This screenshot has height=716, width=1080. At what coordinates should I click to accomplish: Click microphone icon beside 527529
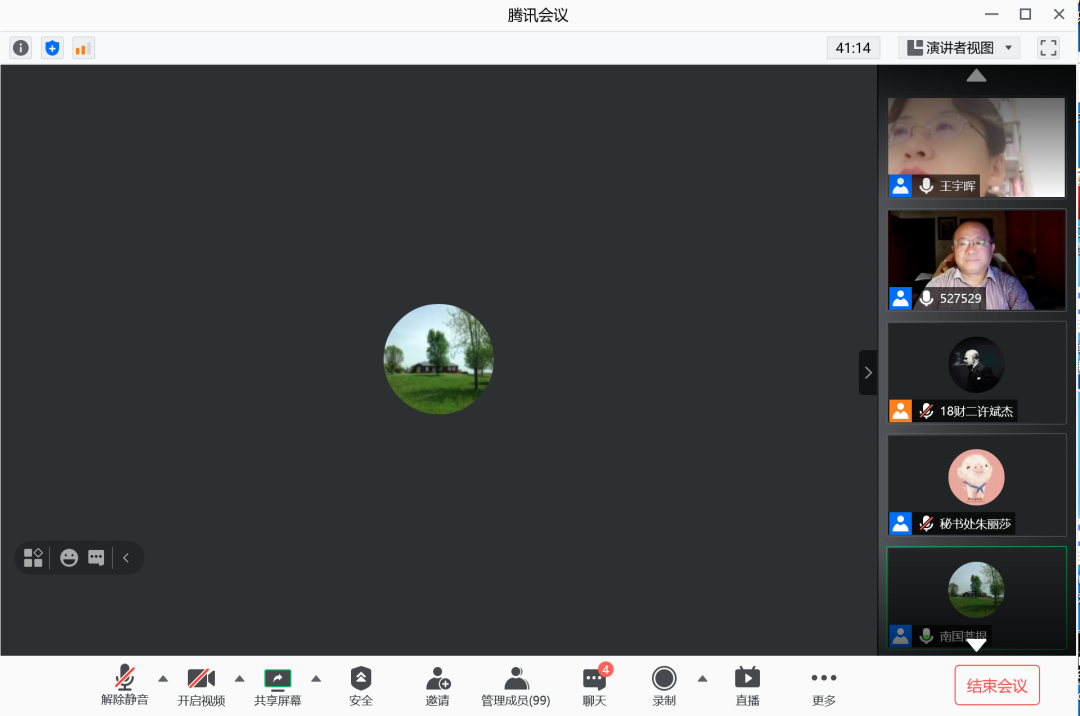tap(926, 298)
